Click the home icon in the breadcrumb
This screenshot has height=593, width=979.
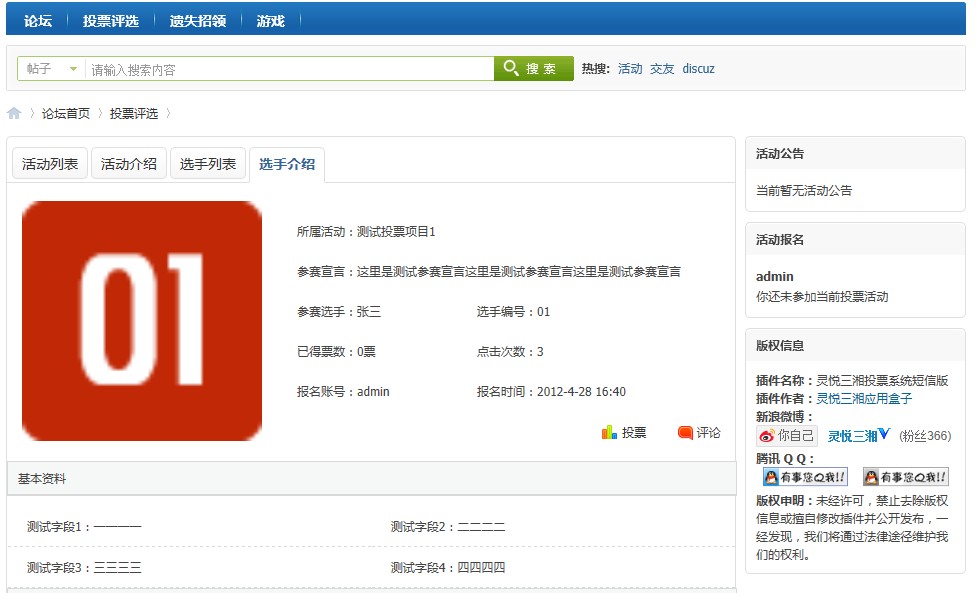point(14,113)
